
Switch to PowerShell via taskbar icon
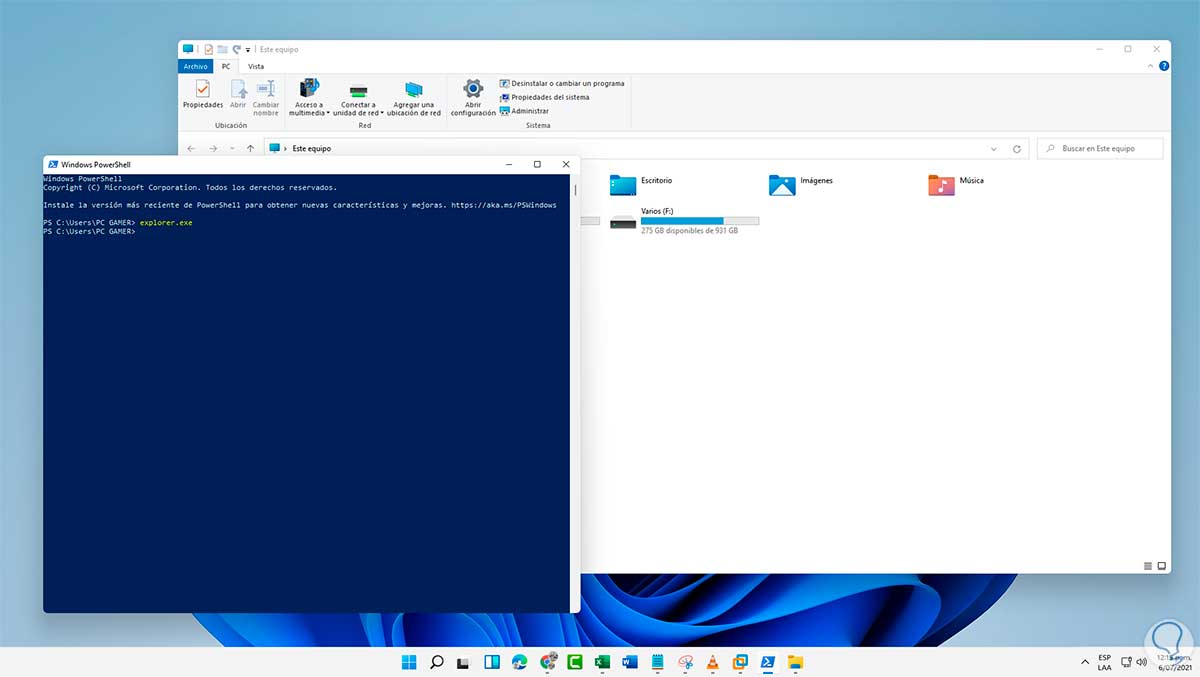(768, 662)
